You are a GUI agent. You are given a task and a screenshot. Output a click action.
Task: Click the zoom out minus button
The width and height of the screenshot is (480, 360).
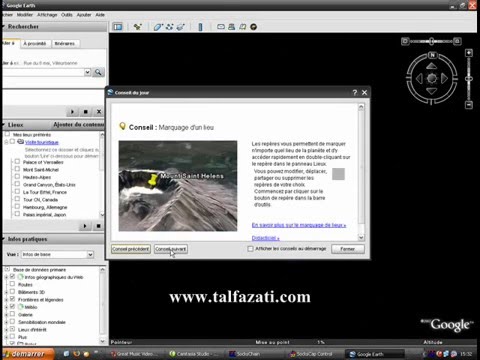(469, 105)
